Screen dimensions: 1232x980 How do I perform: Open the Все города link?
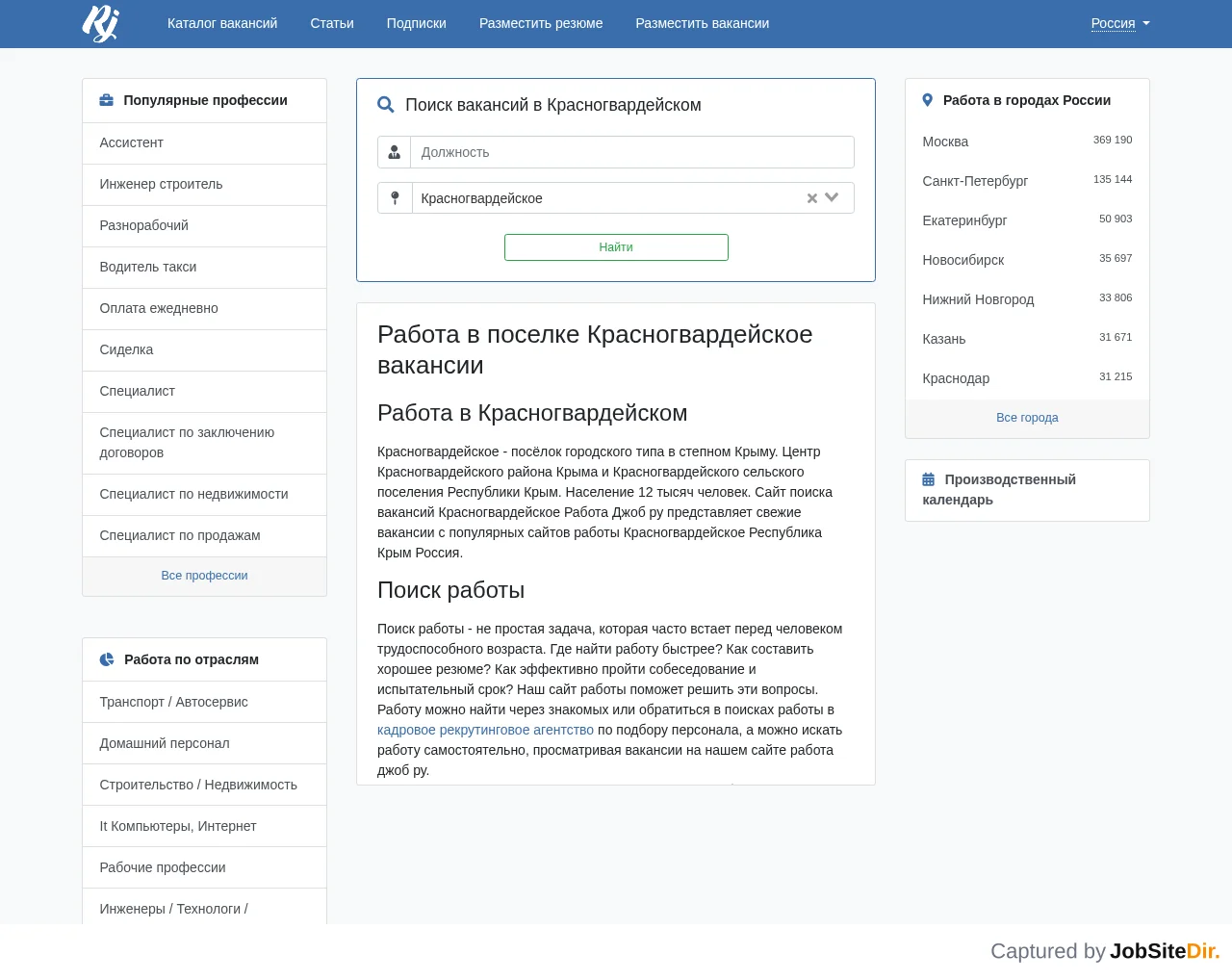(1027, 418)
